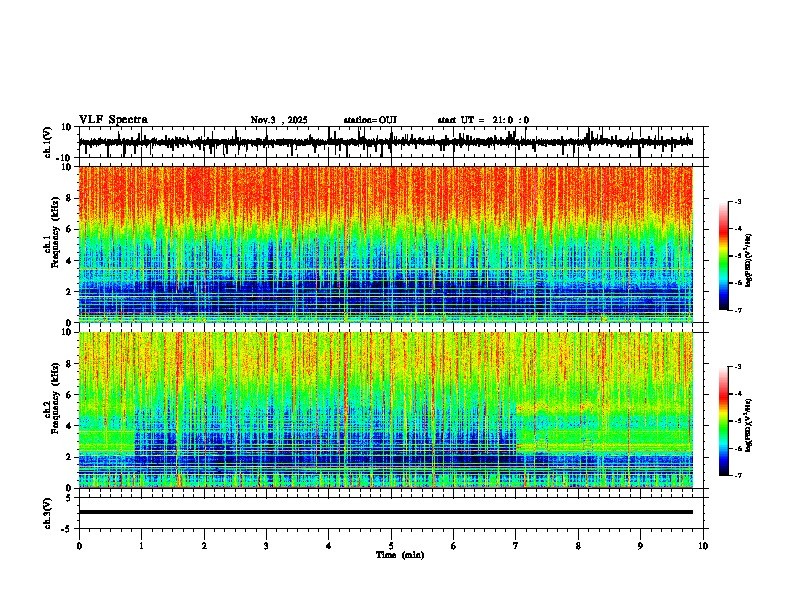This screenshot has height=612, width=792.
Task: Click the log(PSD) label beside ch.1 color bar
Action: pos(749,260)
